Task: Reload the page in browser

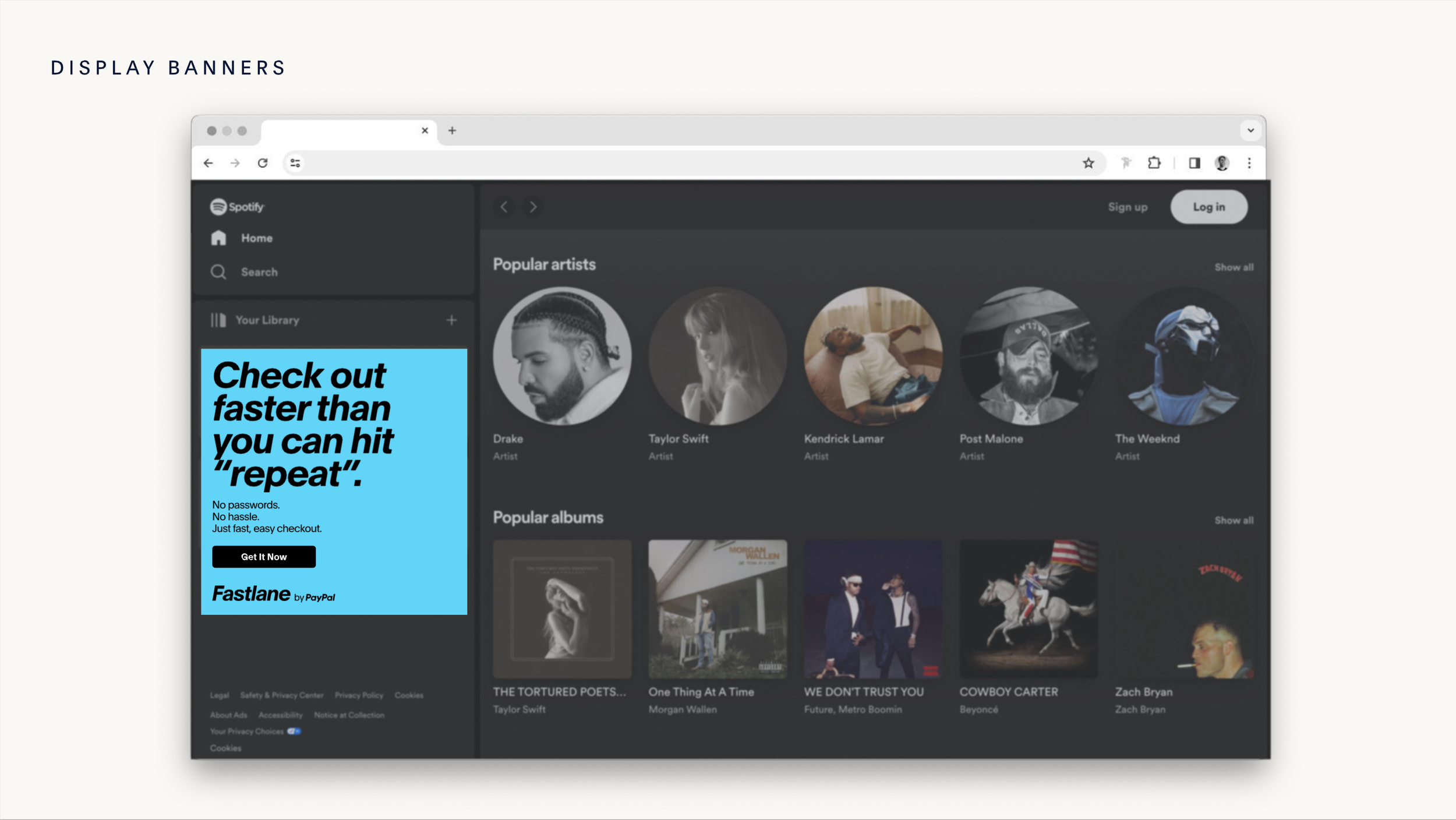Action: tap(263, 163)
